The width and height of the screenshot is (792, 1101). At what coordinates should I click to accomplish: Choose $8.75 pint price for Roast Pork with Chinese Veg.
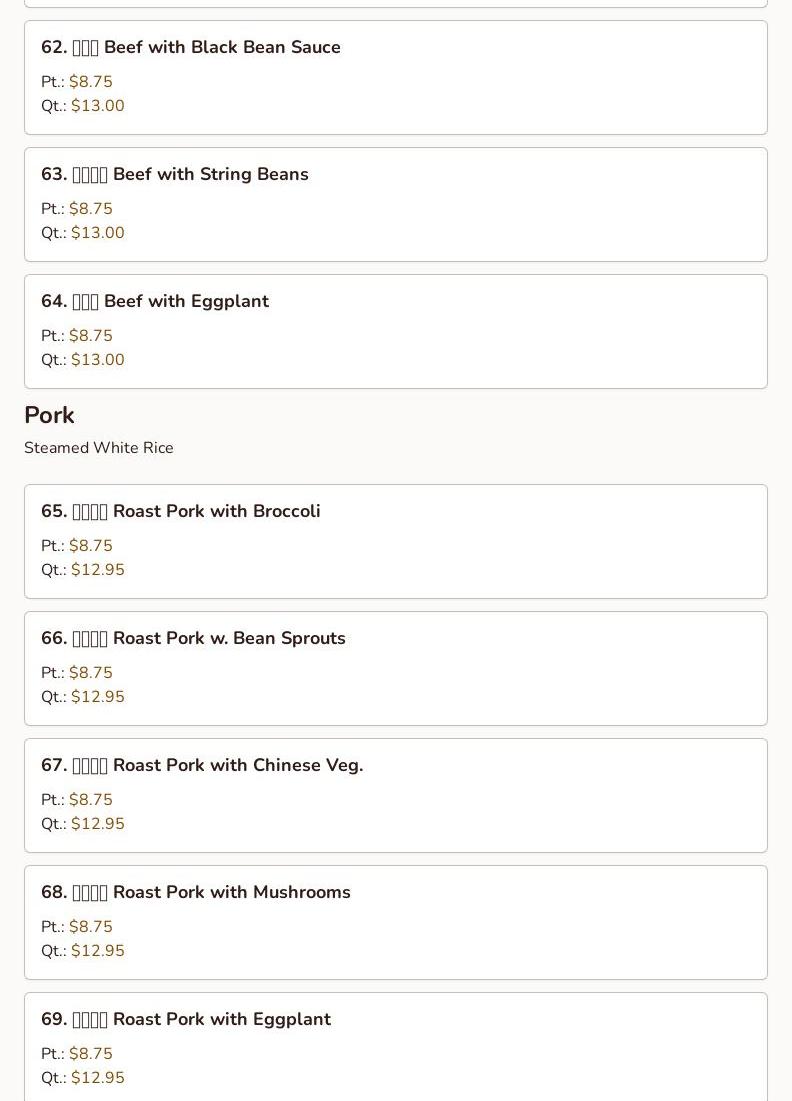91,800
